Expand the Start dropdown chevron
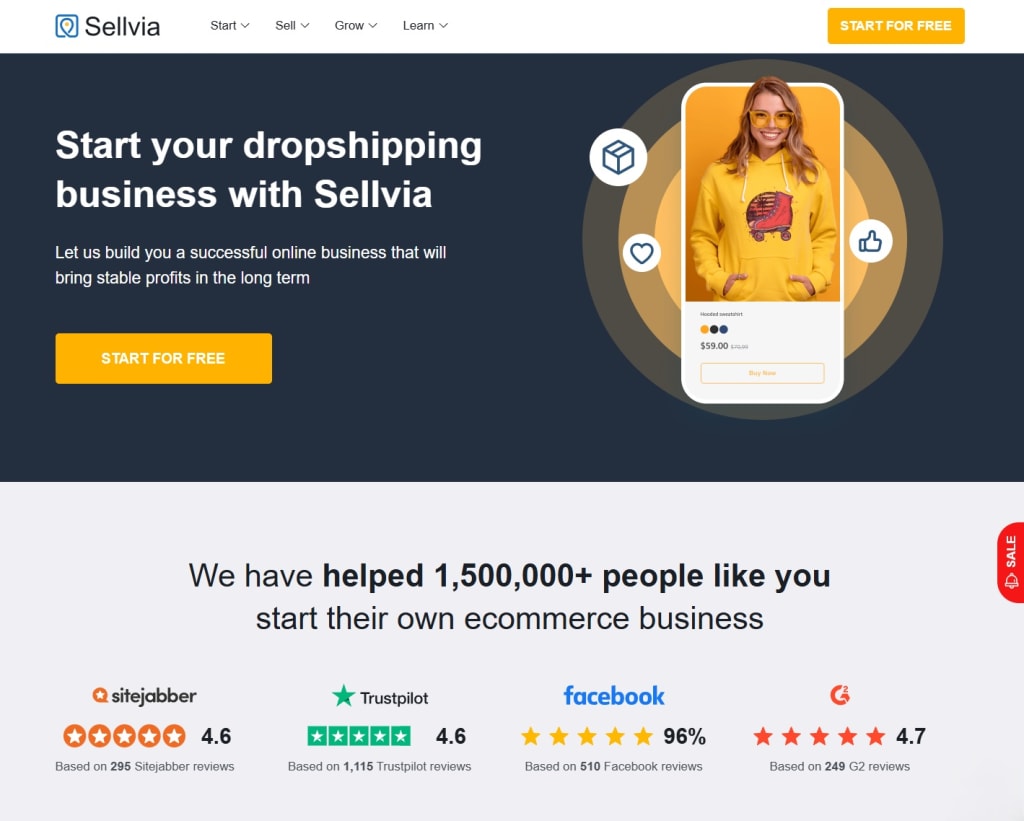The height and width of the screenshot is (821, 1024). pos(245,25)
